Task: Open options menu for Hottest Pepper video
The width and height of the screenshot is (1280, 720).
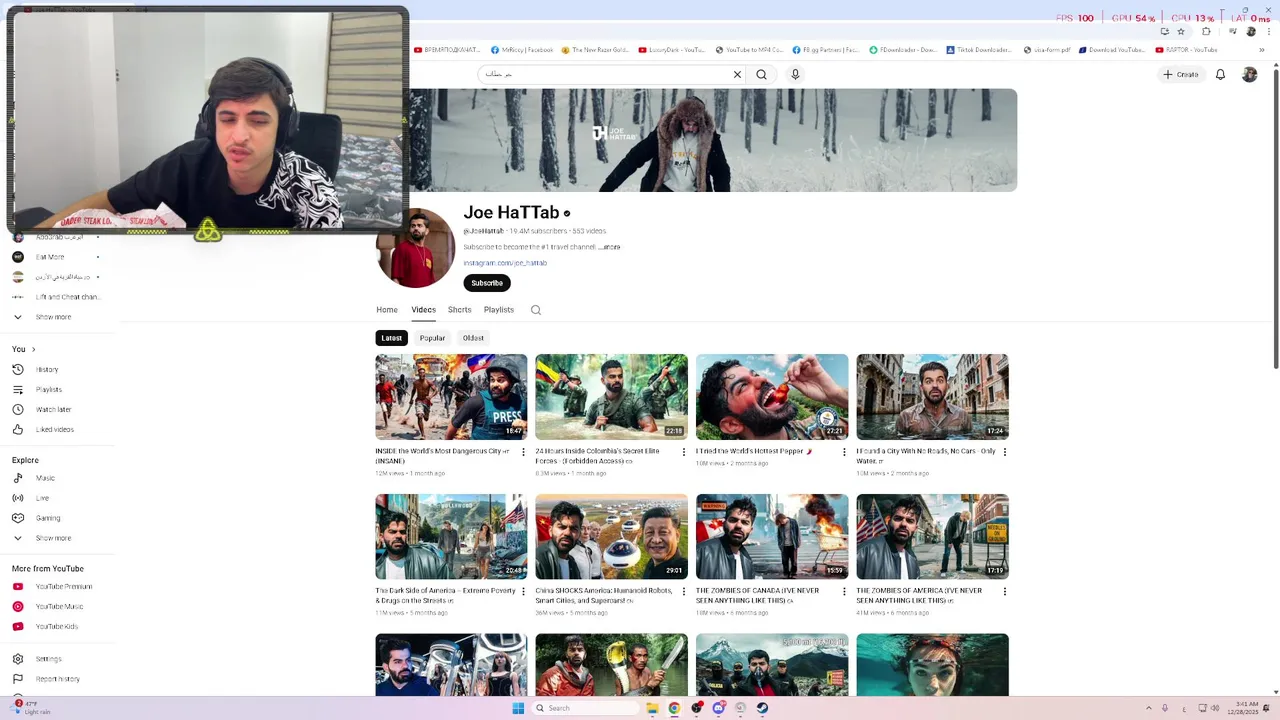Action: click(x=844, y=452)
